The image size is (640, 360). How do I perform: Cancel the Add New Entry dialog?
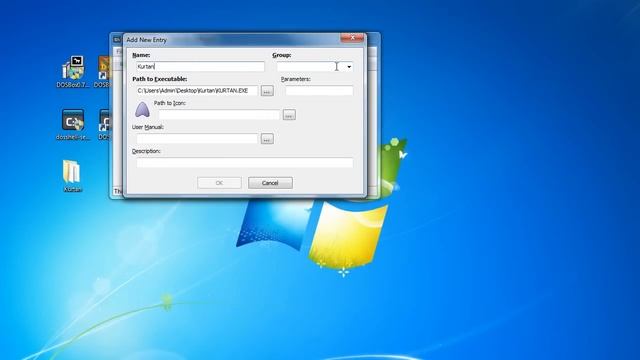270,183
